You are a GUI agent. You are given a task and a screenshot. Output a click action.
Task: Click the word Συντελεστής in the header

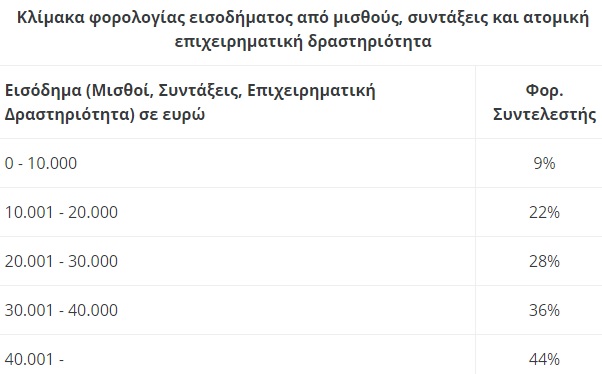544,114
